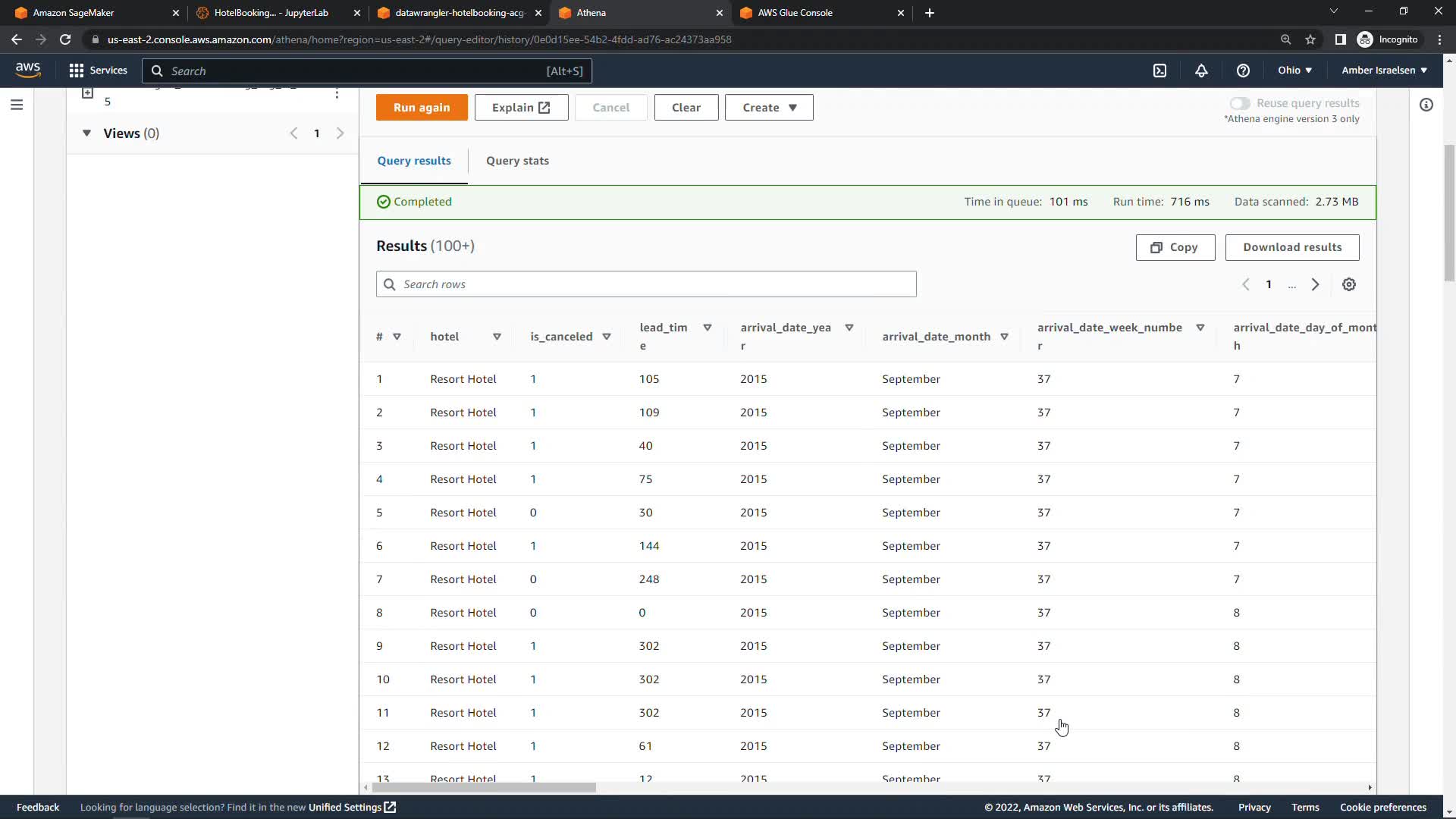
Task: Open the AWS CloudShell icon
Action: (1159, 71)
